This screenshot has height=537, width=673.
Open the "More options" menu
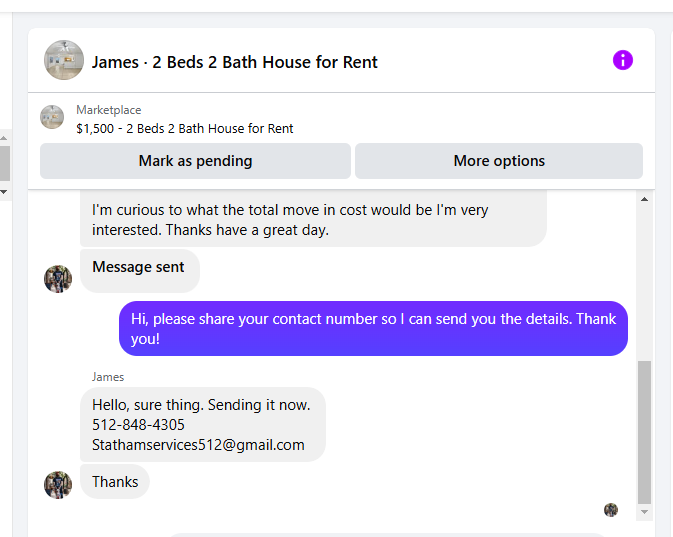tap(499, 161)
